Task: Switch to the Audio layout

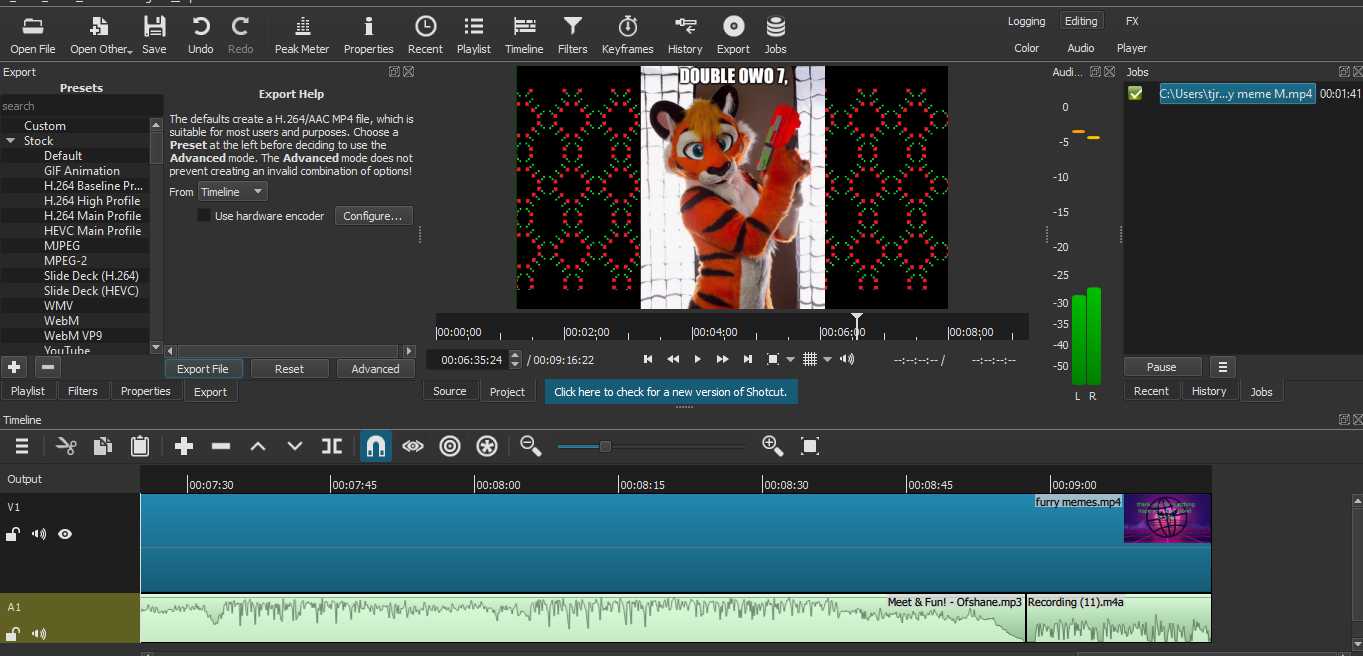Action: pos(1081,48)
